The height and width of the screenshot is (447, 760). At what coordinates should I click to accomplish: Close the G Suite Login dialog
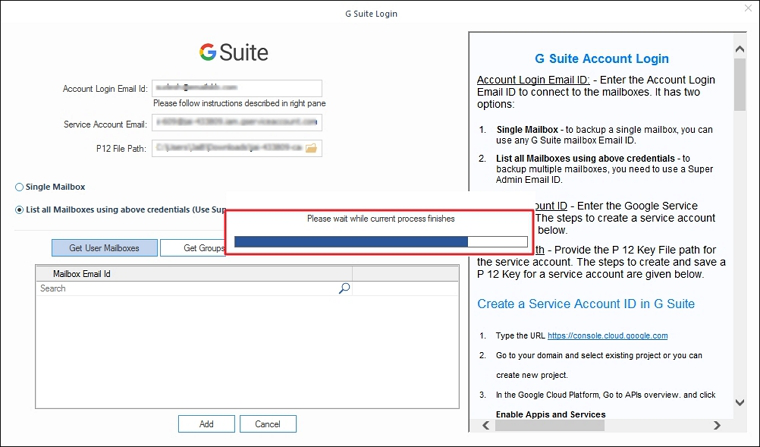tap(748, 8)
